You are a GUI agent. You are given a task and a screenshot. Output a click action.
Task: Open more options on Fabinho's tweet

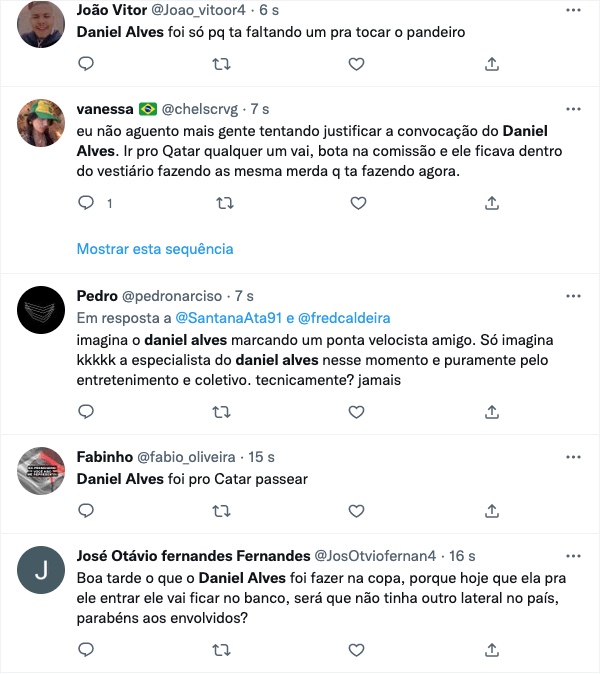coord(573,456)
